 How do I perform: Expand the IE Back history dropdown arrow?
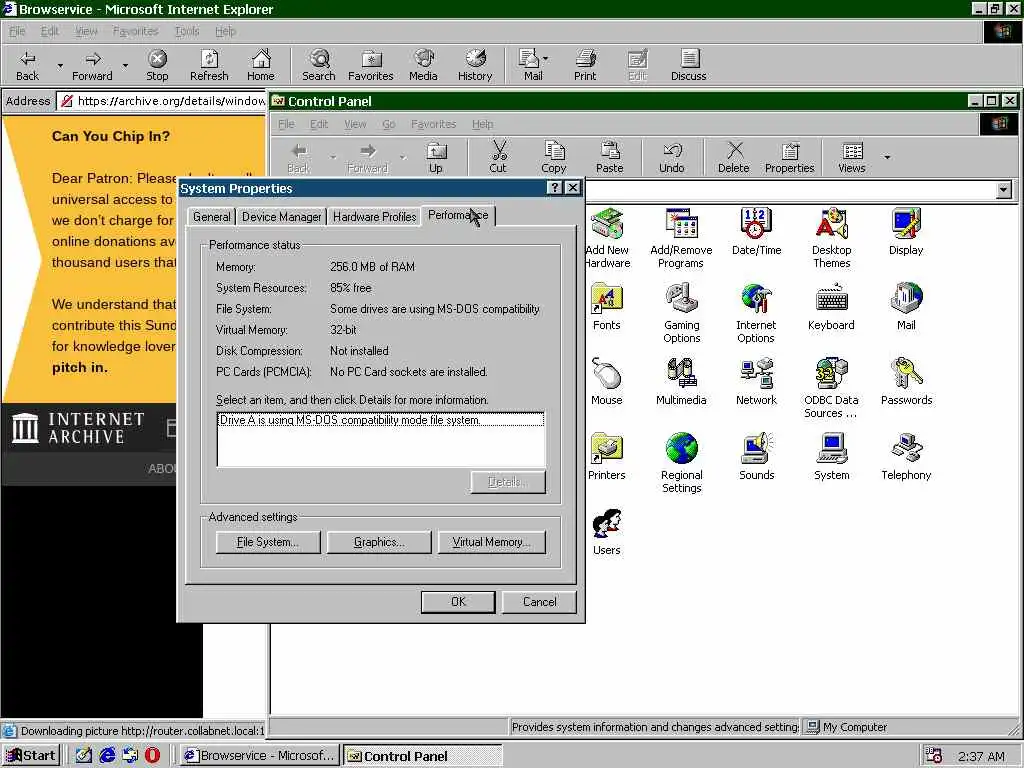[x=60, y=65]
